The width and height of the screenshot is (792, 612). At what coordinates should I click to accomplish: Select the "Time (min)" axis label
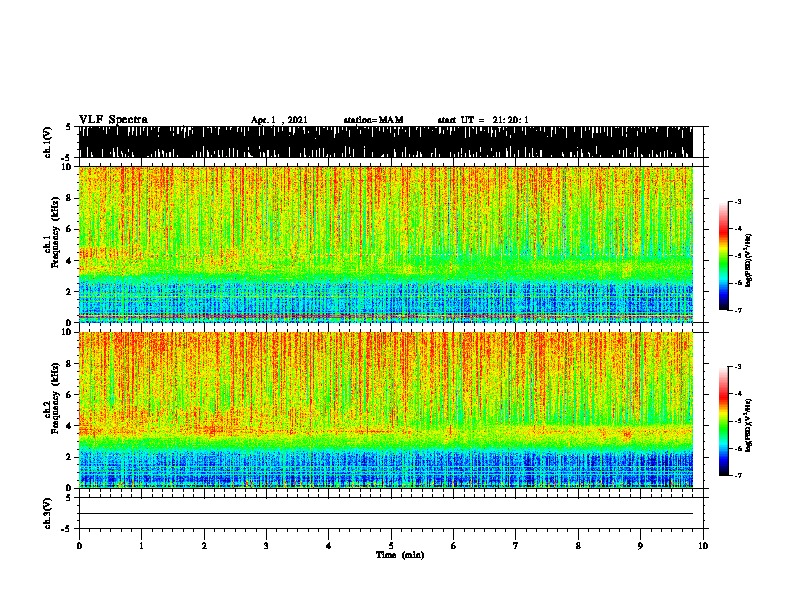(400, 555)
